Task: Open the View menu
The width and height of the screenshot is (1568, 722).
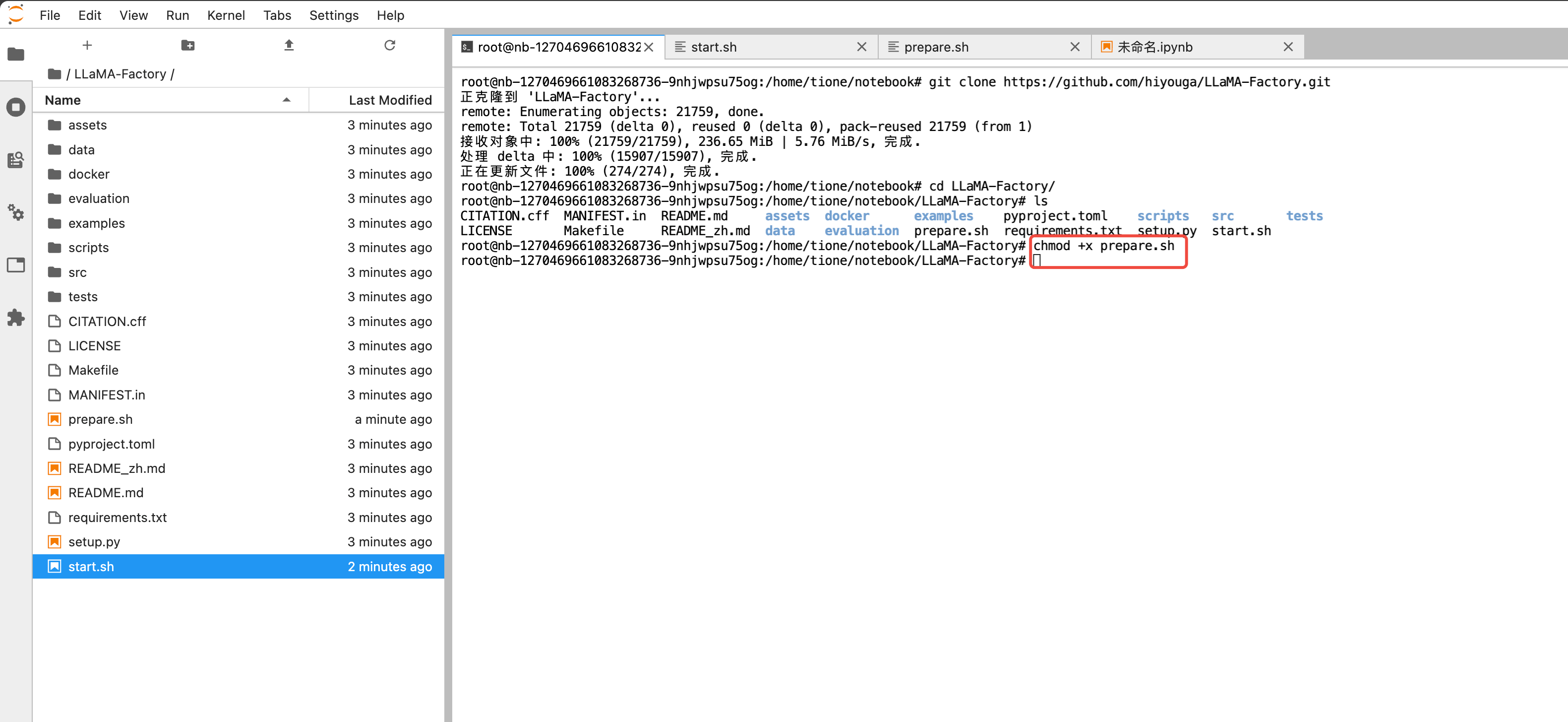Action: click(x=133, y=15)
